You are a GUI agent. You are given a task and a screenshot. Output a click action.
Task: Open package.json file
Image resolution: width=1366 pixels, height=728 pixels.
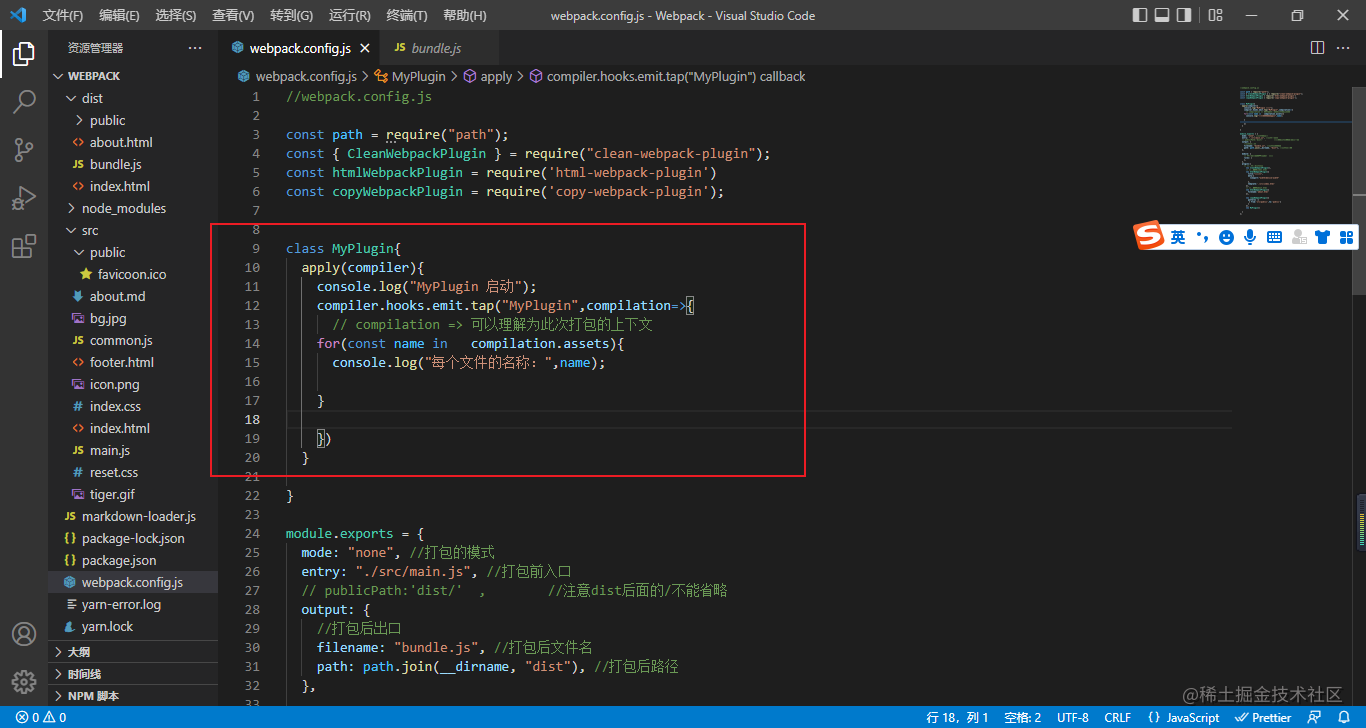133,560
